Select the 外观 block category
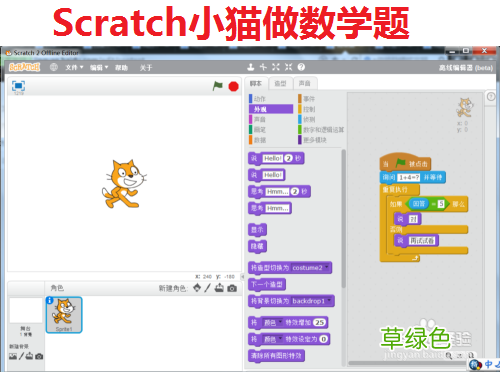The image size is (500, 372). 271,109
